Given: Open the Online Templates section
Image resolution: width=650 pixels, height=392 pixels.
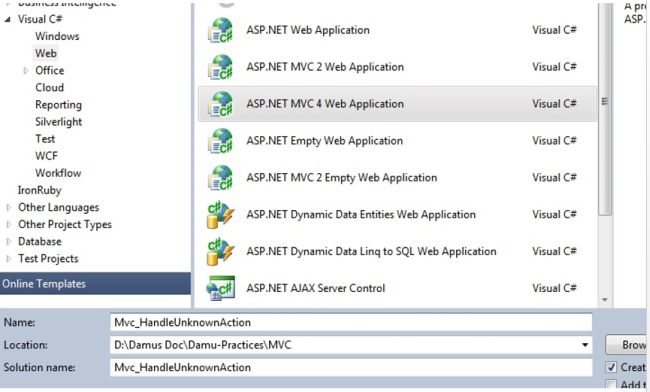Looking at the screenshot, I should point(95,284).
